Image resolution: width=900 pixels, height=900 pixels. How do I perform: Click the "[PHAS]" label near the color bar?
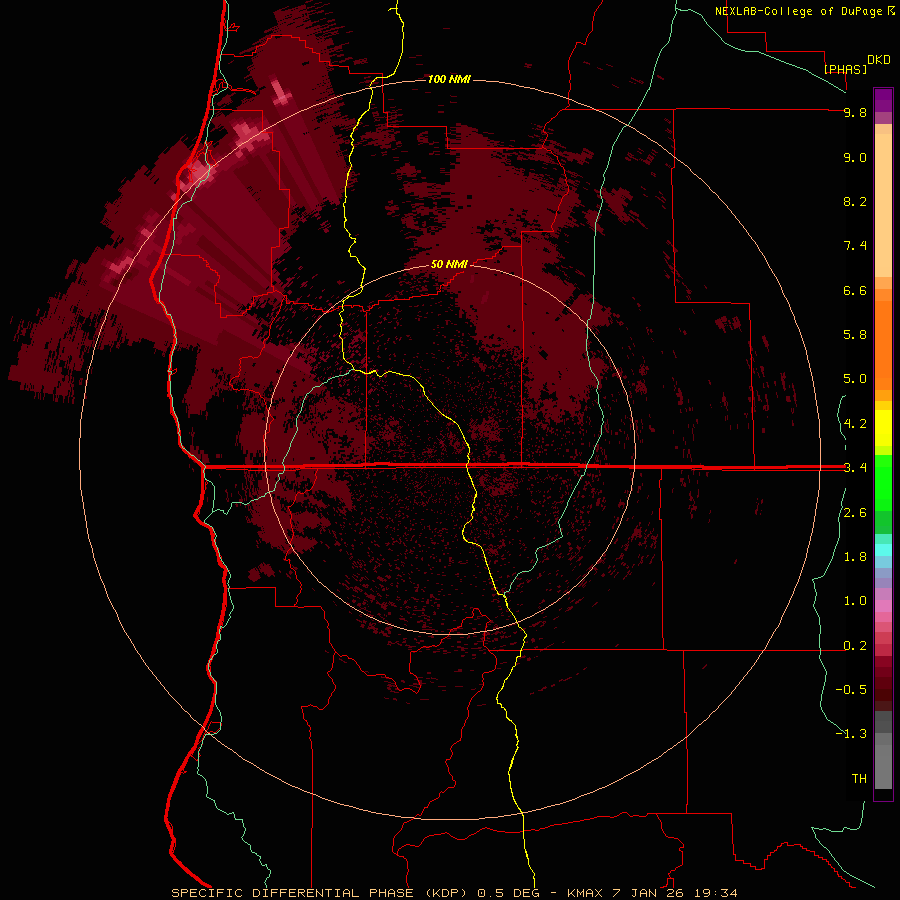tap(845, 69)
